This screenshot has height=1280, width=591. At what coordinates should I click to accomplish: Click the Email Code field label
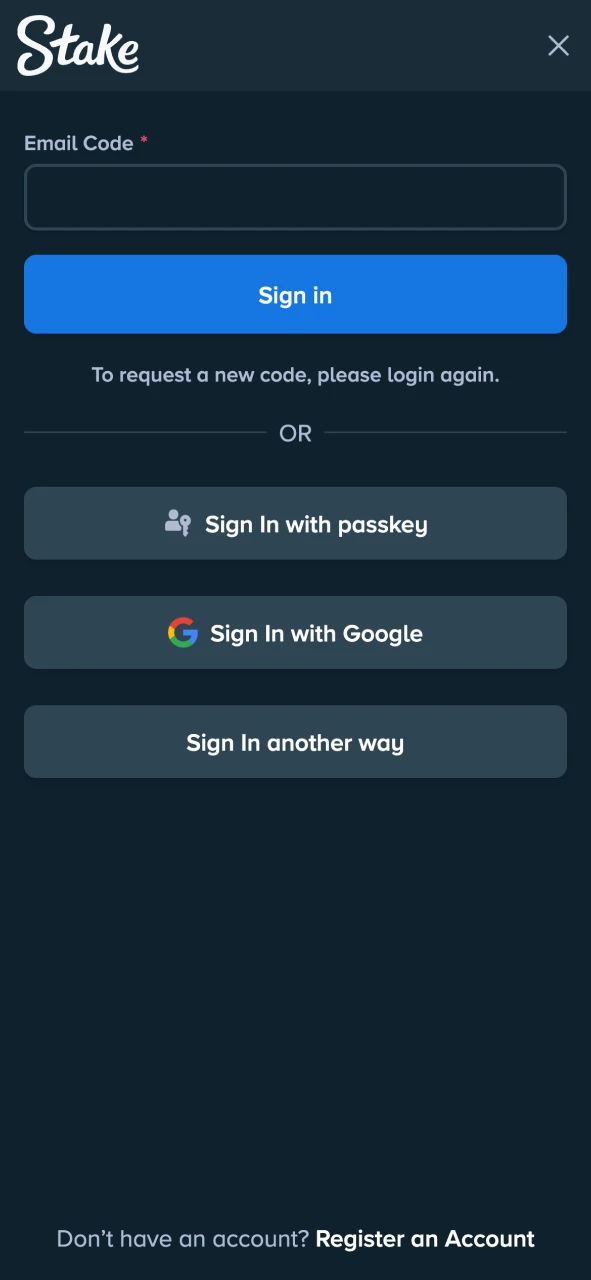point(80,143)
